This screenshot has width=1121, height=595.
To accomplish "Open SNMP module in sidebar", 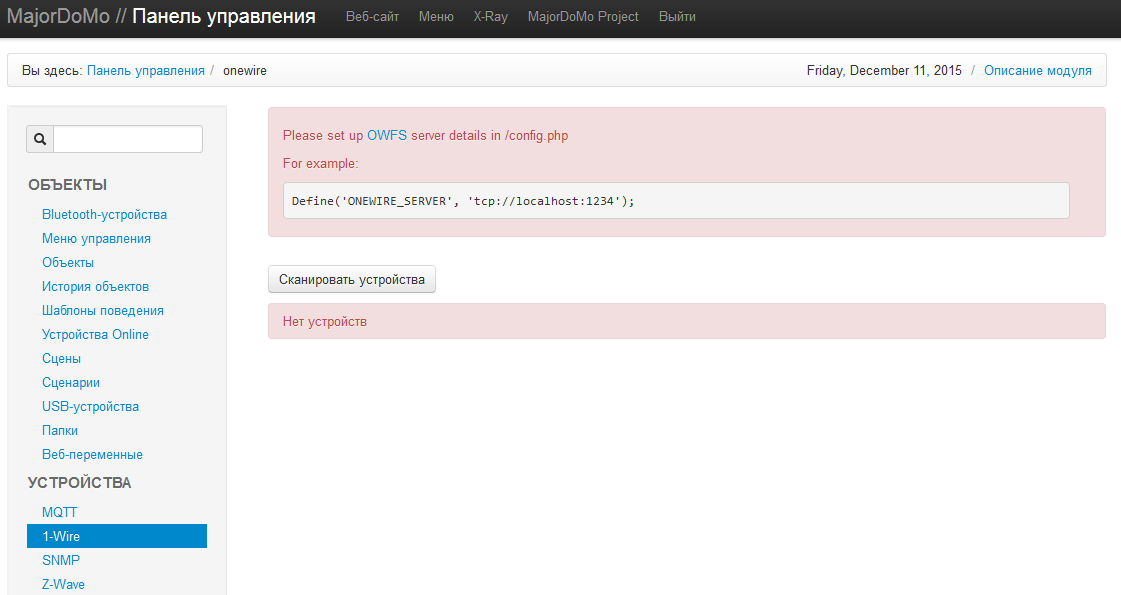I will [x=61, y=561].
